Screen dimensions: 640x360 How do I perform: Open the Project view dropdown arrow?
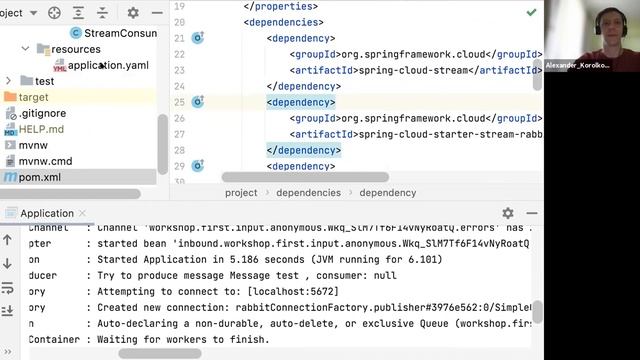(x=33, y=13)
